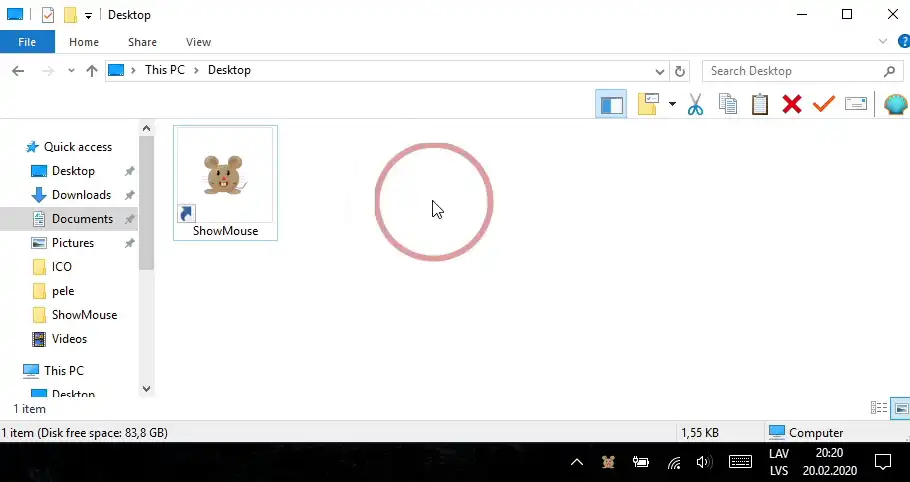Click the Rename label icon
Screen dimensions: 910x482
pos(856,104)
